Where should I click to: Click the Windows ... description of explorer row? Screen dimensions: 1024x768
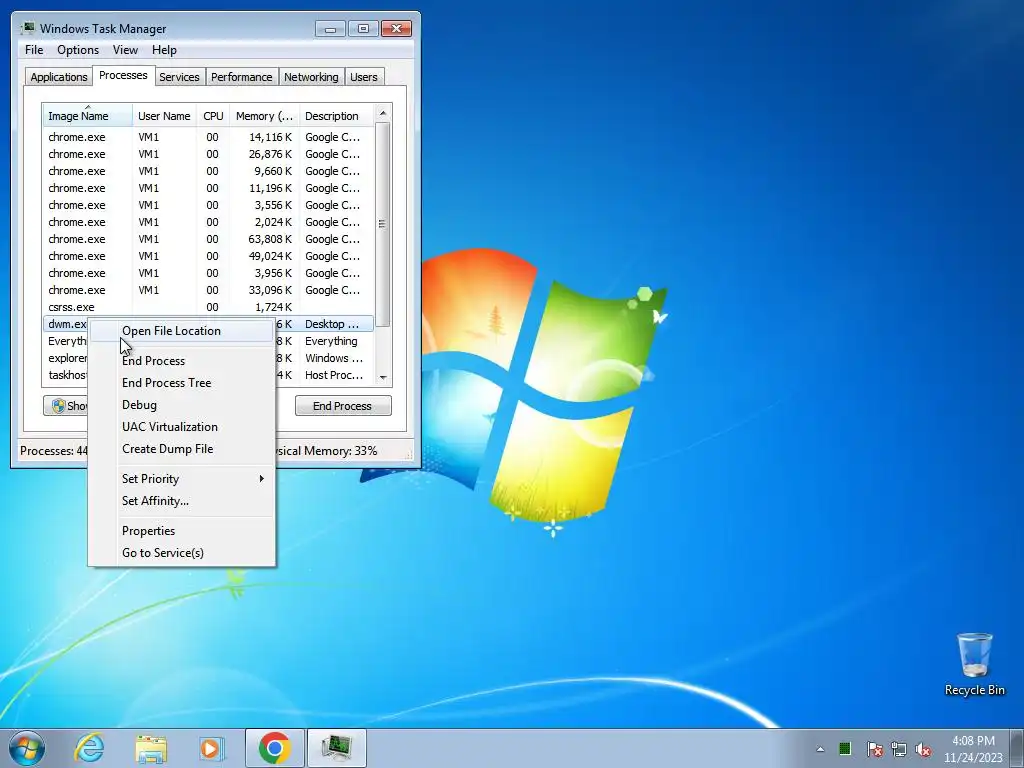tap(334, 358)
